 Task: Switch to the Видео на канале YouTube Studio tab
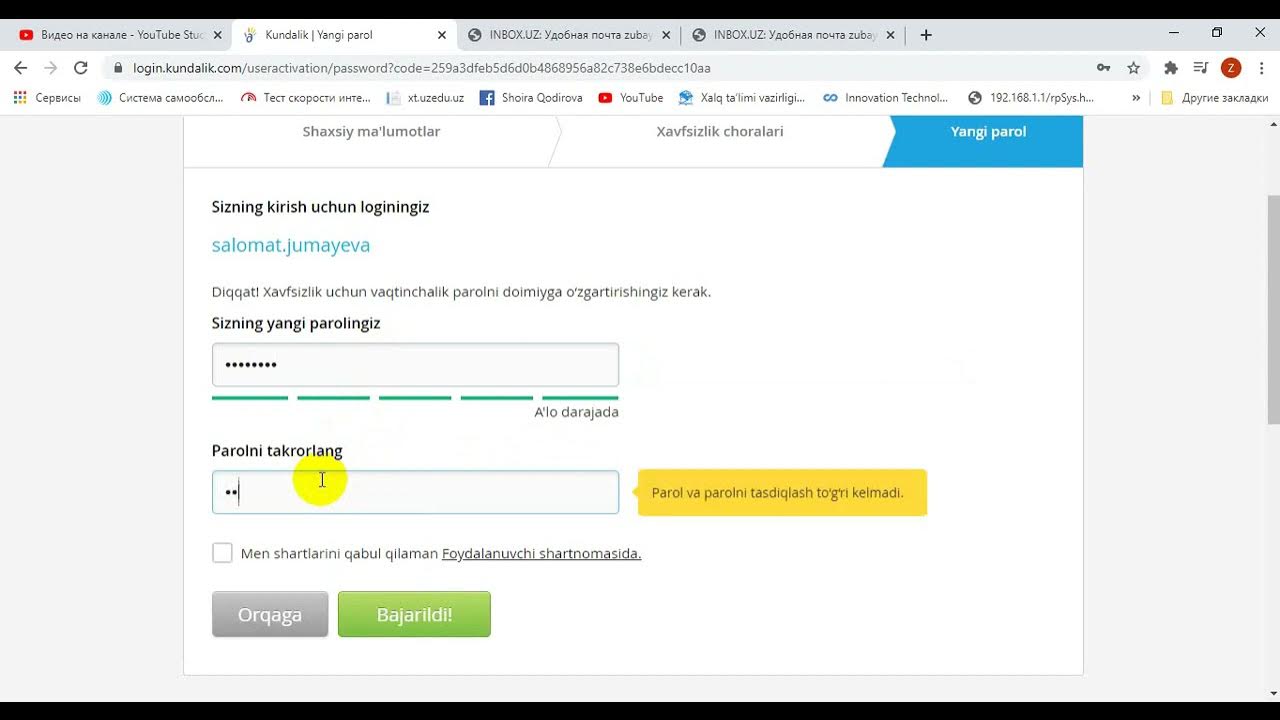click(x=120, y=35)
